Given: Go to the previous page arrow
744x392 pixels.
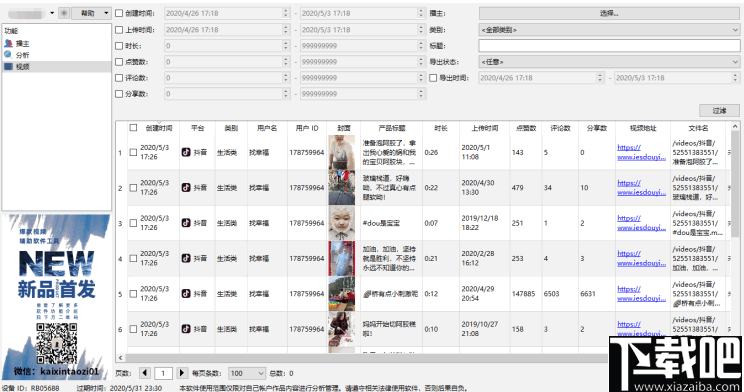Looking at the screenshot, I should pyautogui.click(x=145, y=373).
